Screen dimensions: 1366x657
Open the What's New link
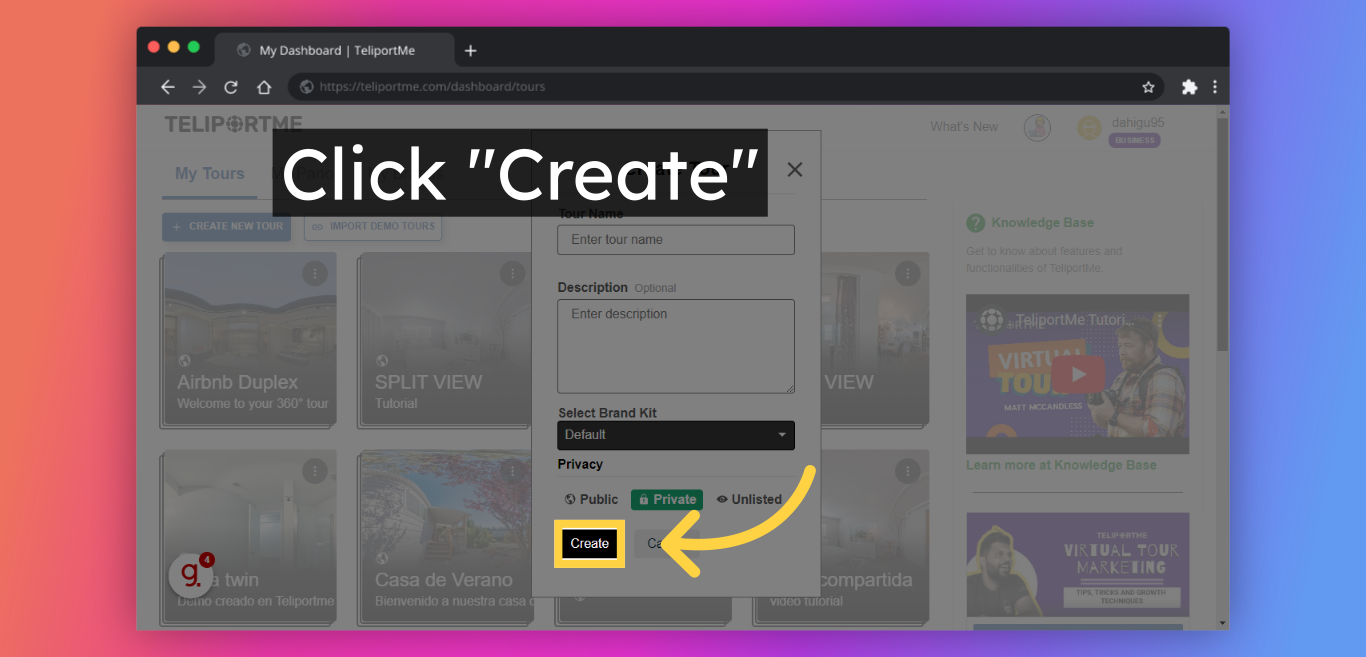tap(964, 127)
